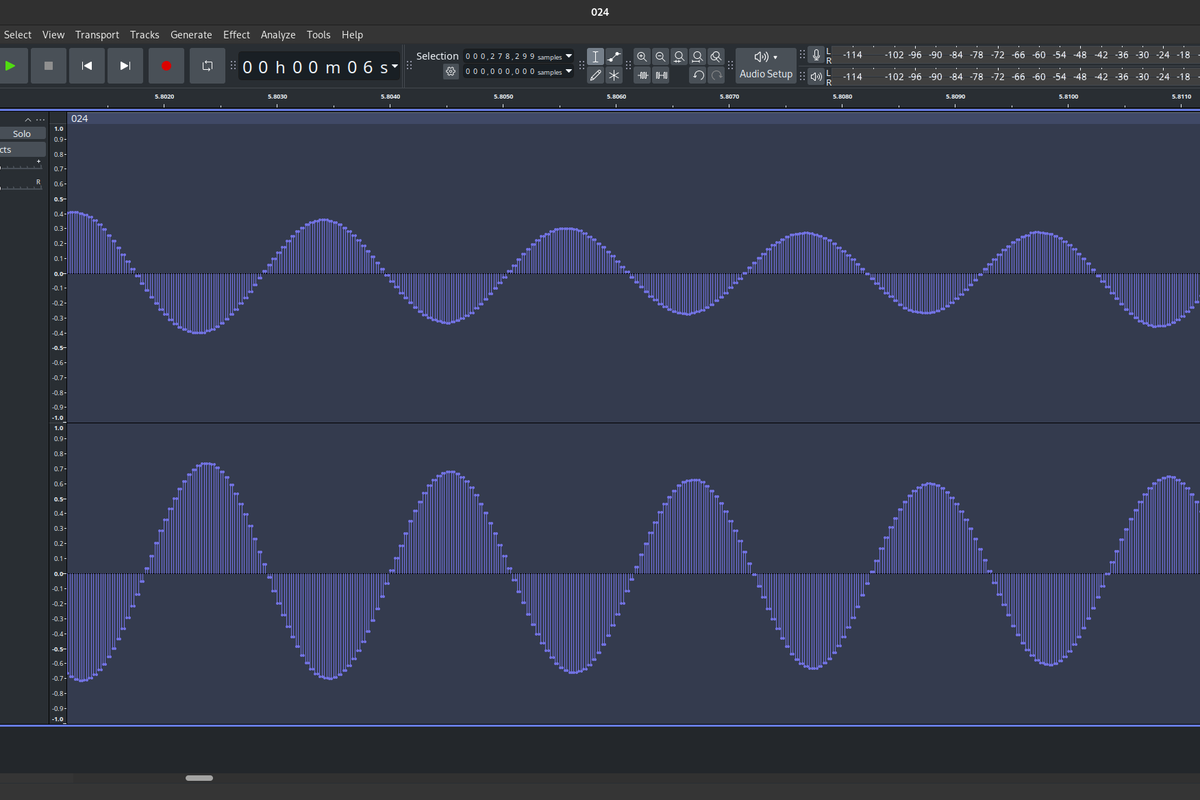The height and width of the screenshot is (800, 1200).
Task: Click the Zoom In magnifier icon
Action: tap(642, 57)
